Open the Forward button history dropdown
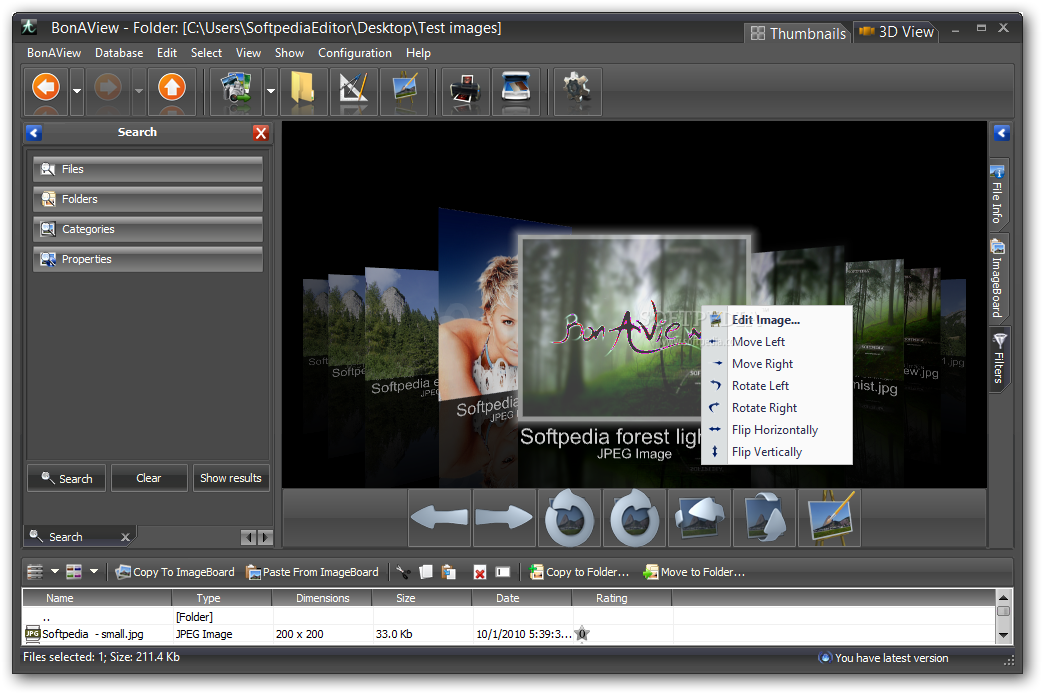The width and height of the screenshot is (1043, 694). point(138,90)
